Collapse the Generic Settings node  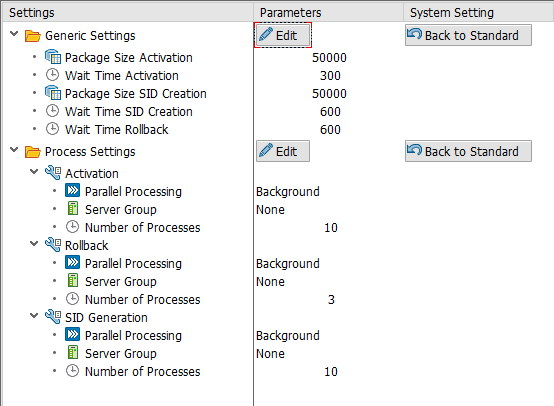pyautogui.click(x=14, y=34)
